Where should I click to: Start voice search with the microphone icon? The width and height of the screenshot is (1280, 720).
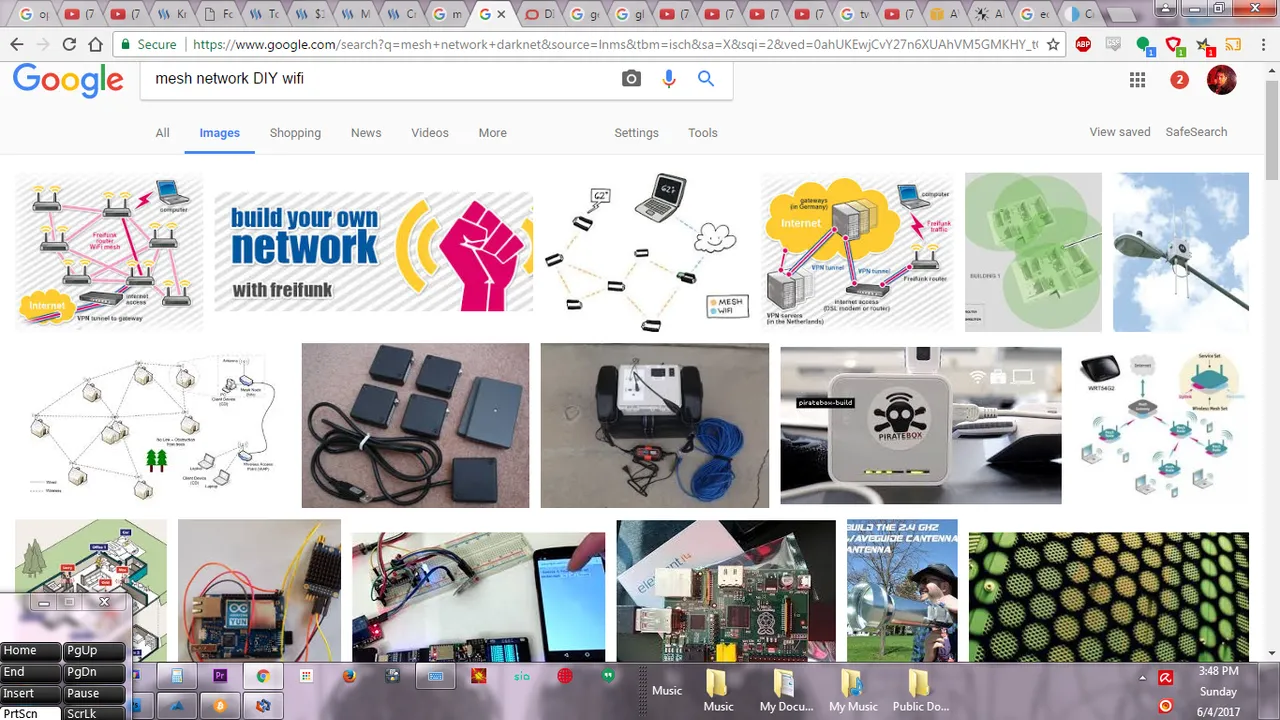tap(669, 79)
